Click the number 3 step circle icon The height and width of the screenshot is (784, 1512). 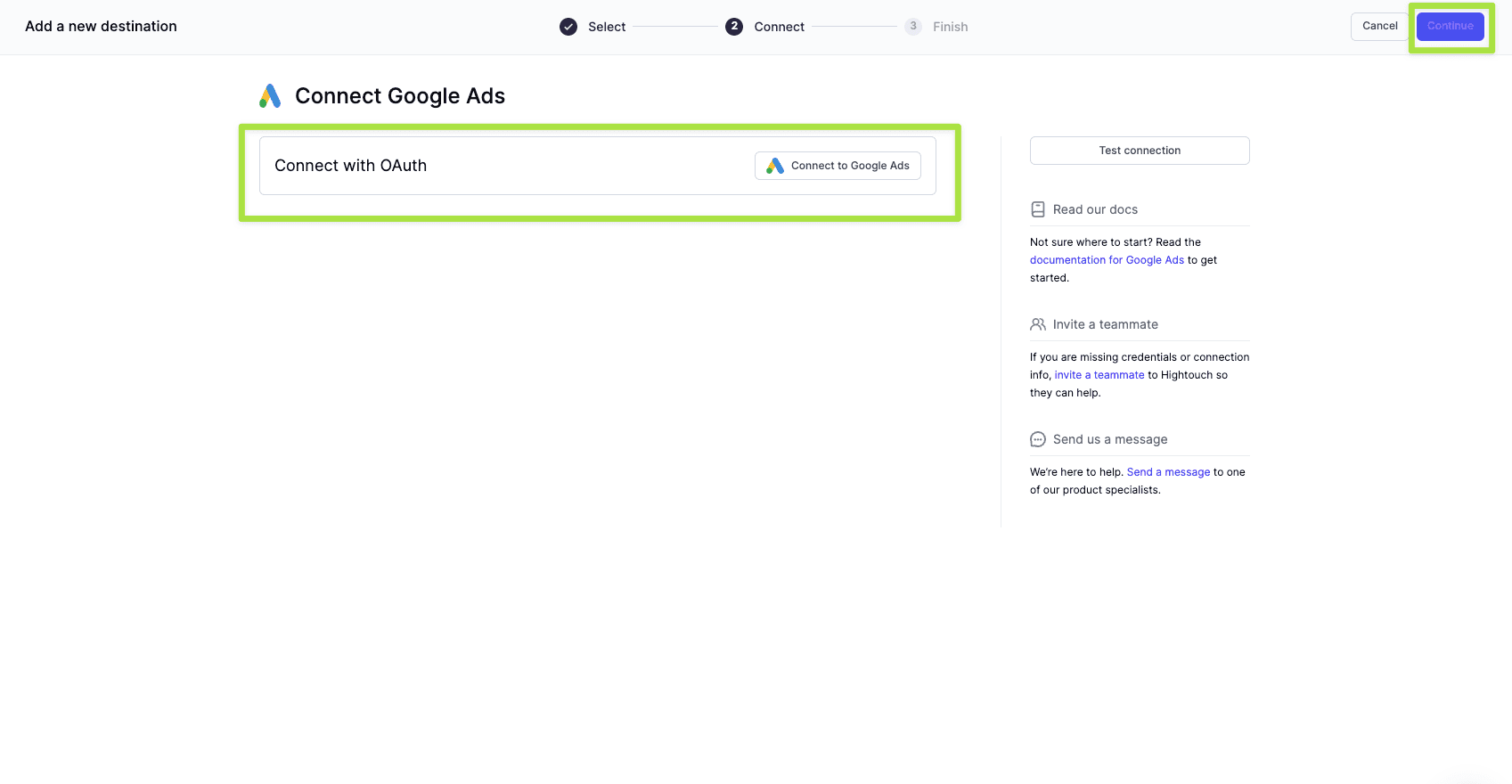pyautogui.click(x=913, y=27)
